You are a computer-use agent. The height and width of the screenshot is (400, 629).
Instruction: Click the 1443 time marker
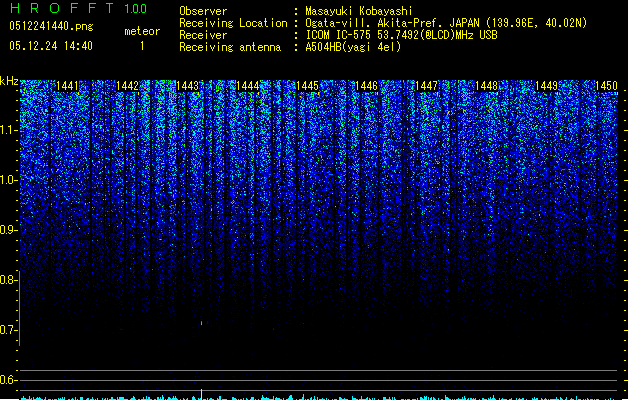point(187,86)
